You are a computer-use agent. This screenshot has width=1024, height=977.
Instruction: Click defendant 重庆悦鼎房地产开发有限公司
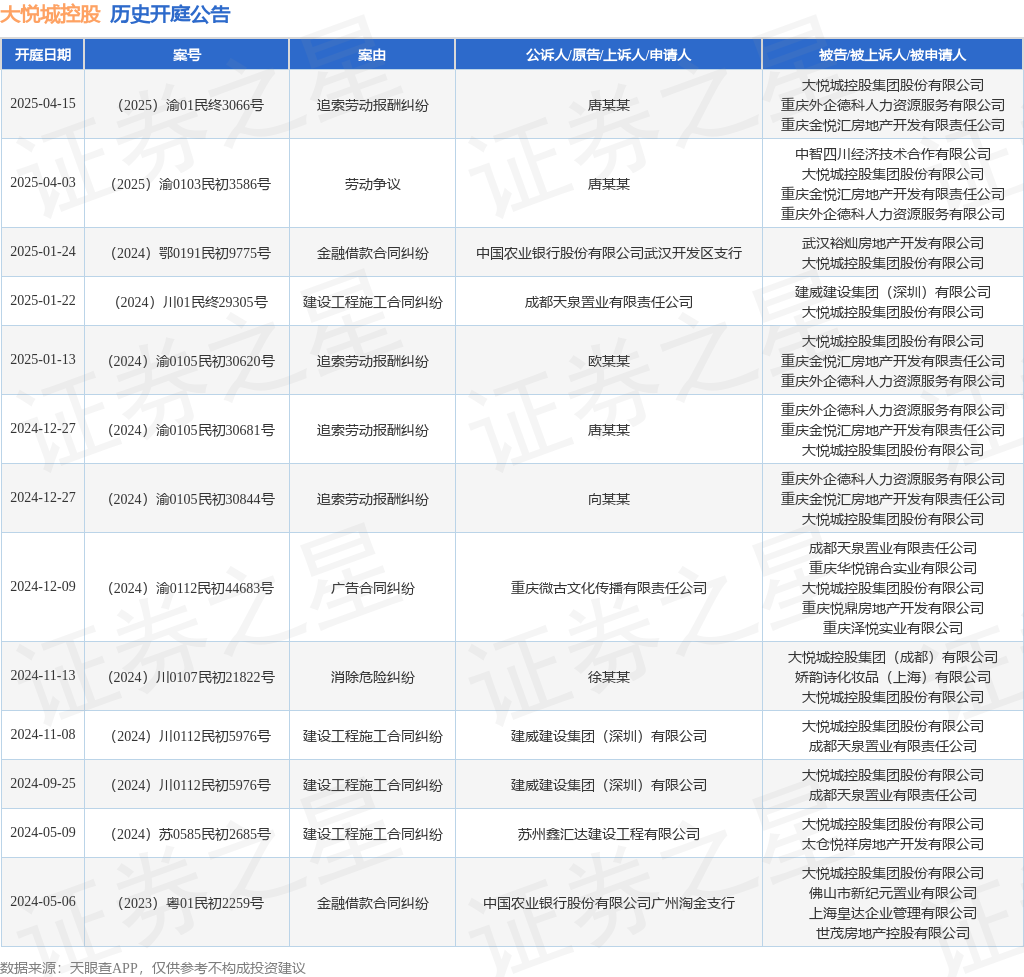(x=893, y=608)
